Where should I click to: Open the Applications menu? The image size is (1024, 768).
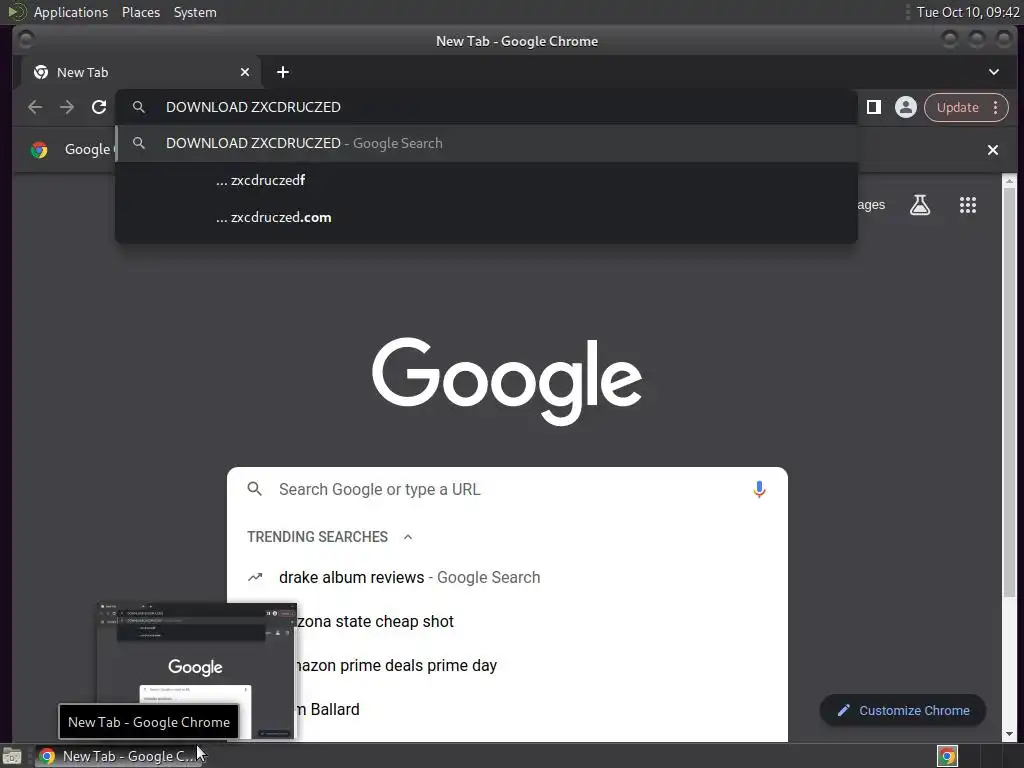point(71,12)
